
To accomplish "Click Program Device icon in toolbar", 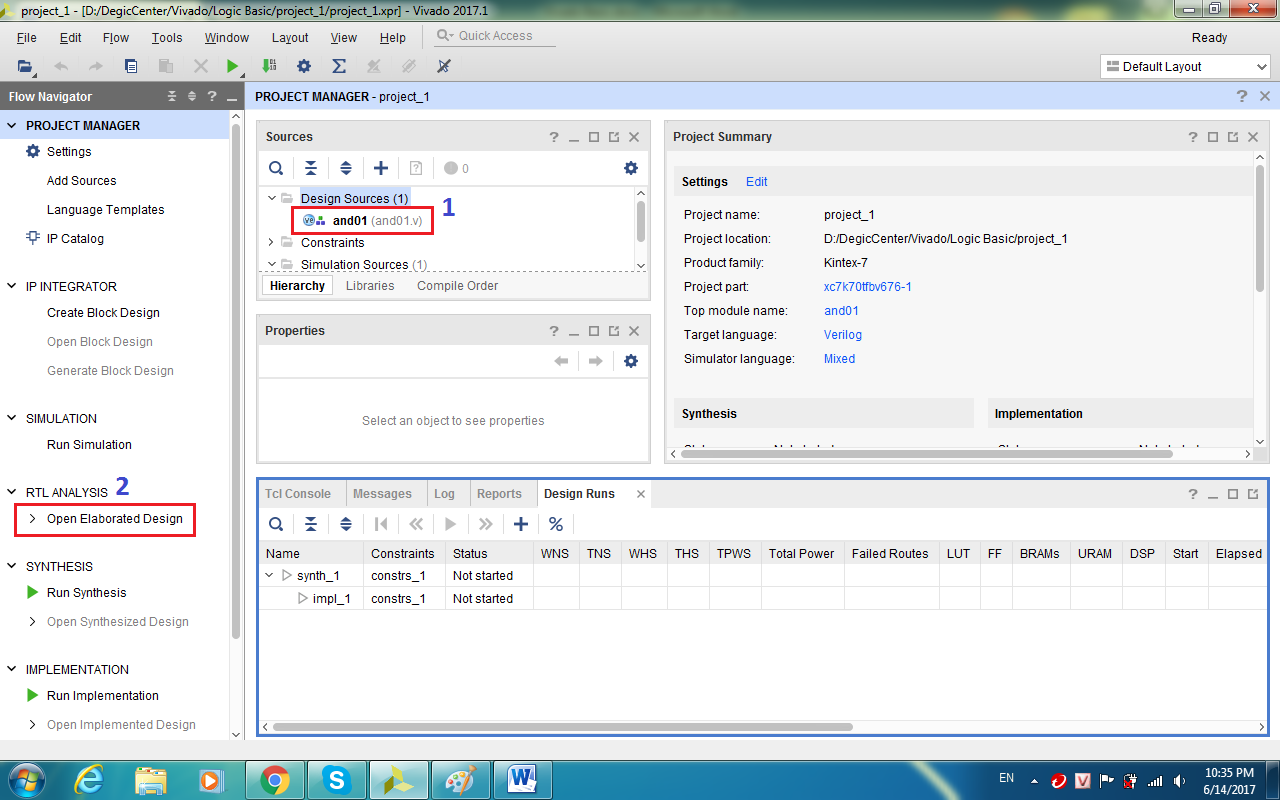I will pyautogui.click(x=269, y=66).
